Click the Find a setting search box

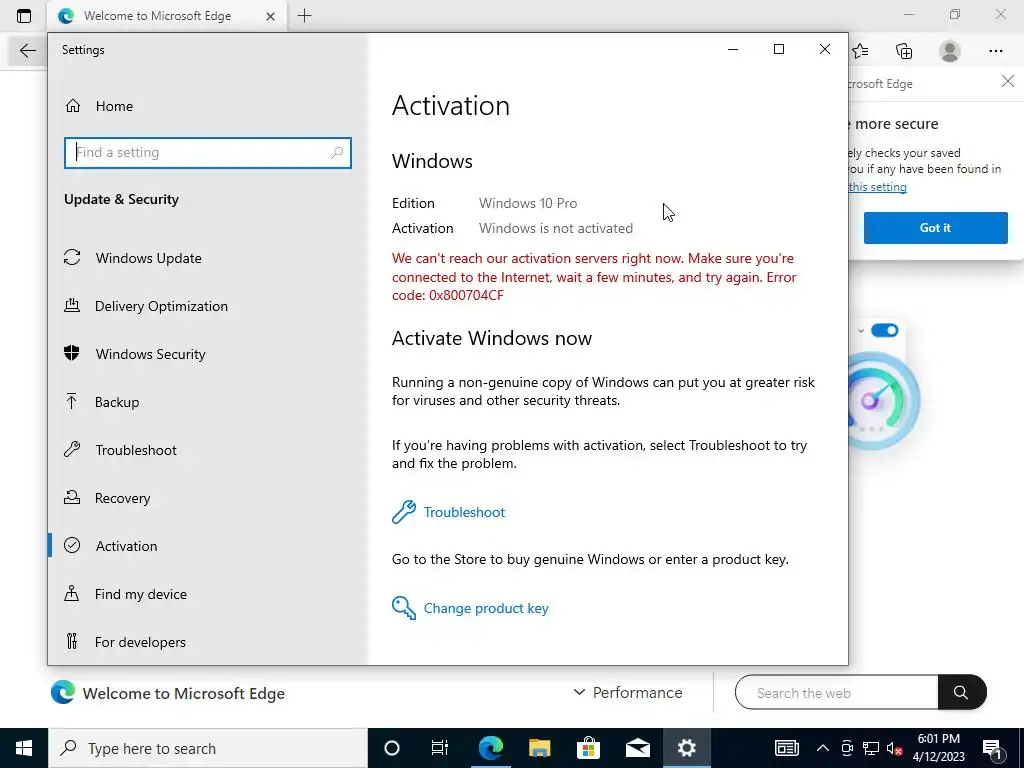click(208, 153)
